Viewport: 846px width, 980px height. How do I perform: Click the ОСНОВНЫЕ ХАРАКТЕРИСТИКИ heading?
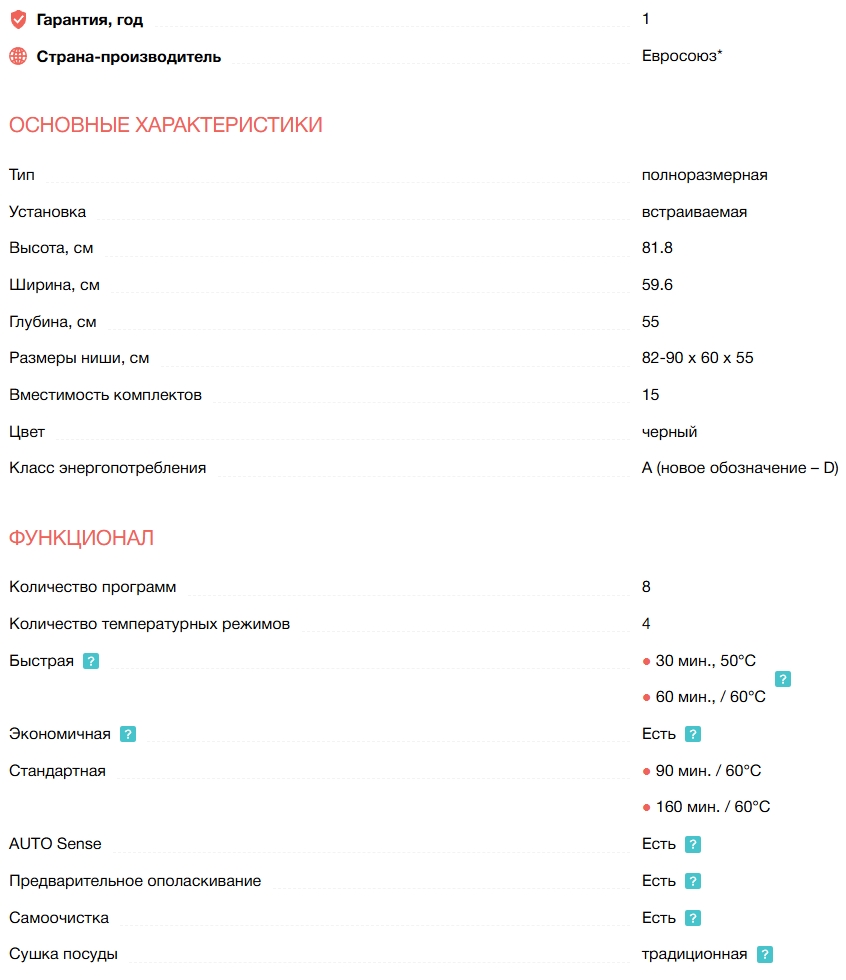pos(166,125)
